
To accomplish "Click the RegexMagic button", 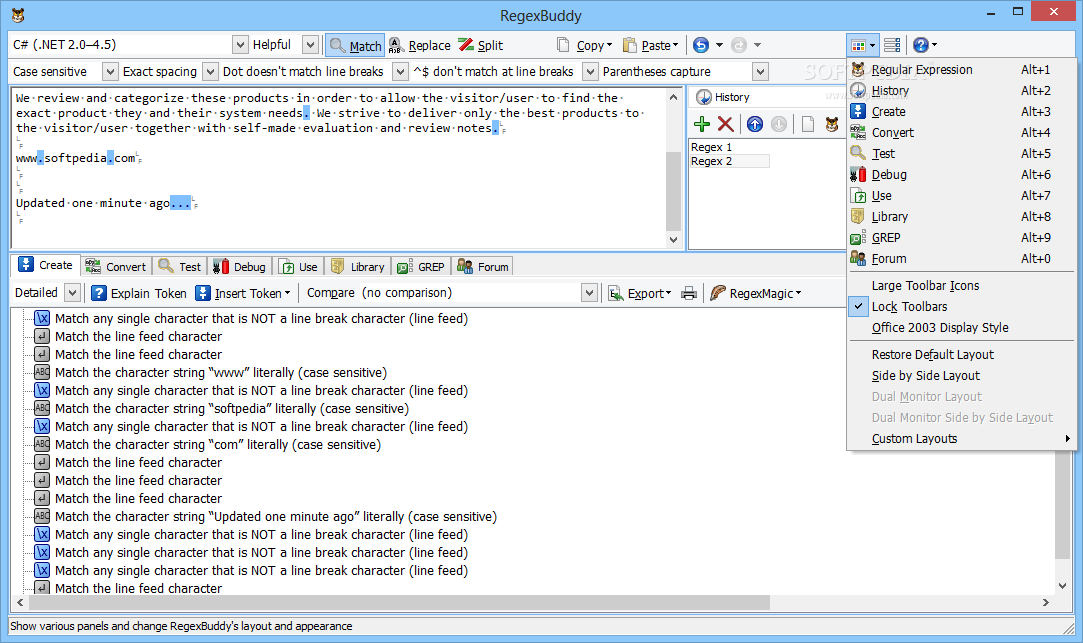I will 756,293.
